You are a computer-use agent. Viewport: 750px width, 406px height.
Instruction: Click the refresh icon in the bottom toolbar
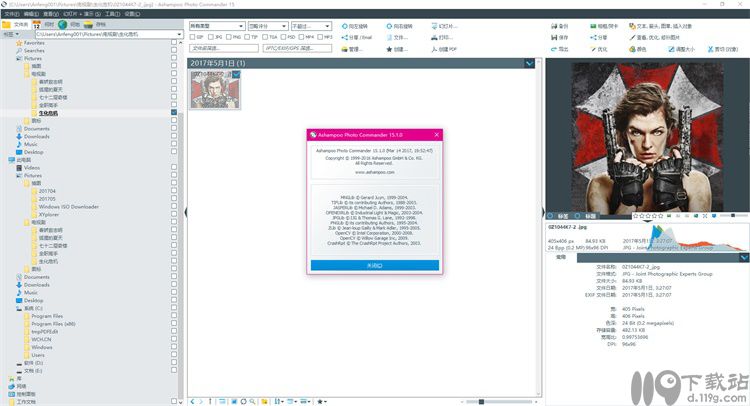tap(243, 401)
